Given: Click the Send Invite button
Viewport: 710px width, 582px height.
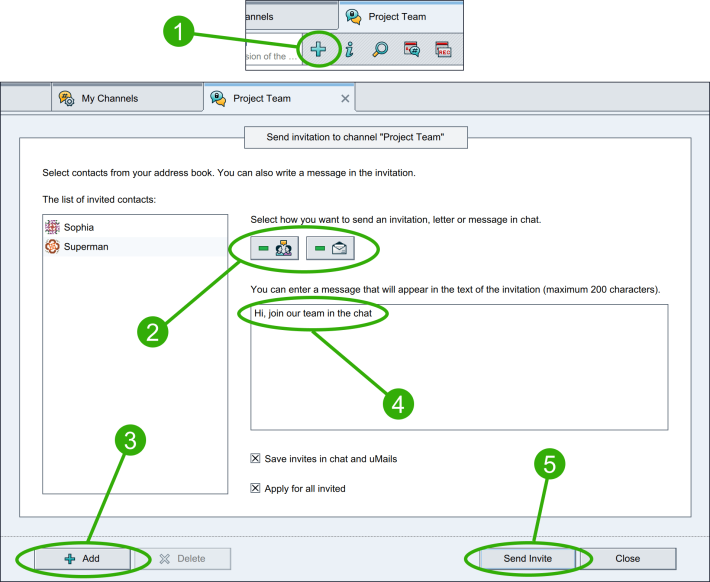Looking at the screenshot, I should 528,558.
